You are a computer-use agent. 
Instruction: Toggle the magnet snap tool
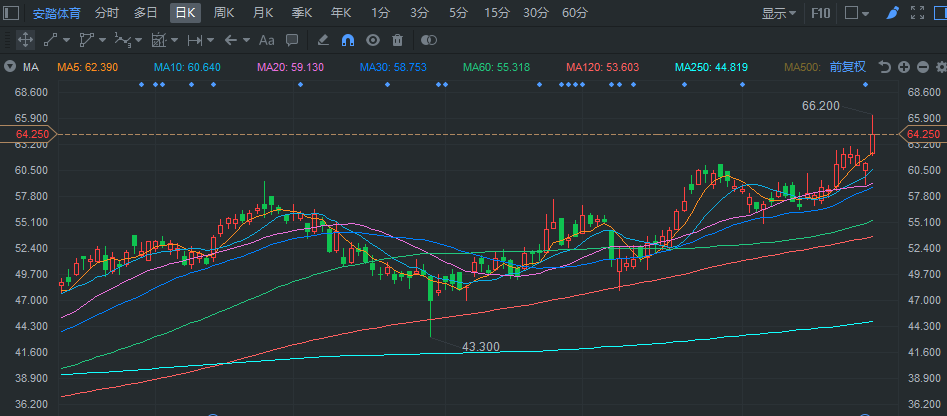click(348, 40)
